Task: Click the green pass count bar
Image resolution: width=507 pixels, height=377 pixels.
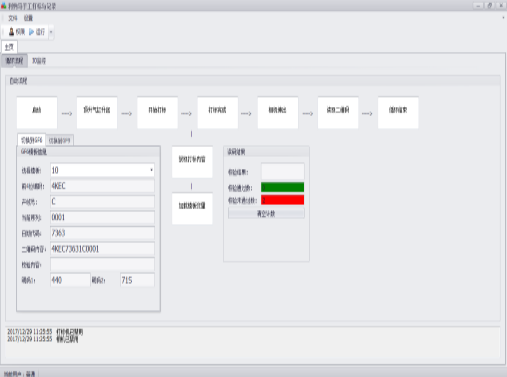Action: tap(282, 187)
